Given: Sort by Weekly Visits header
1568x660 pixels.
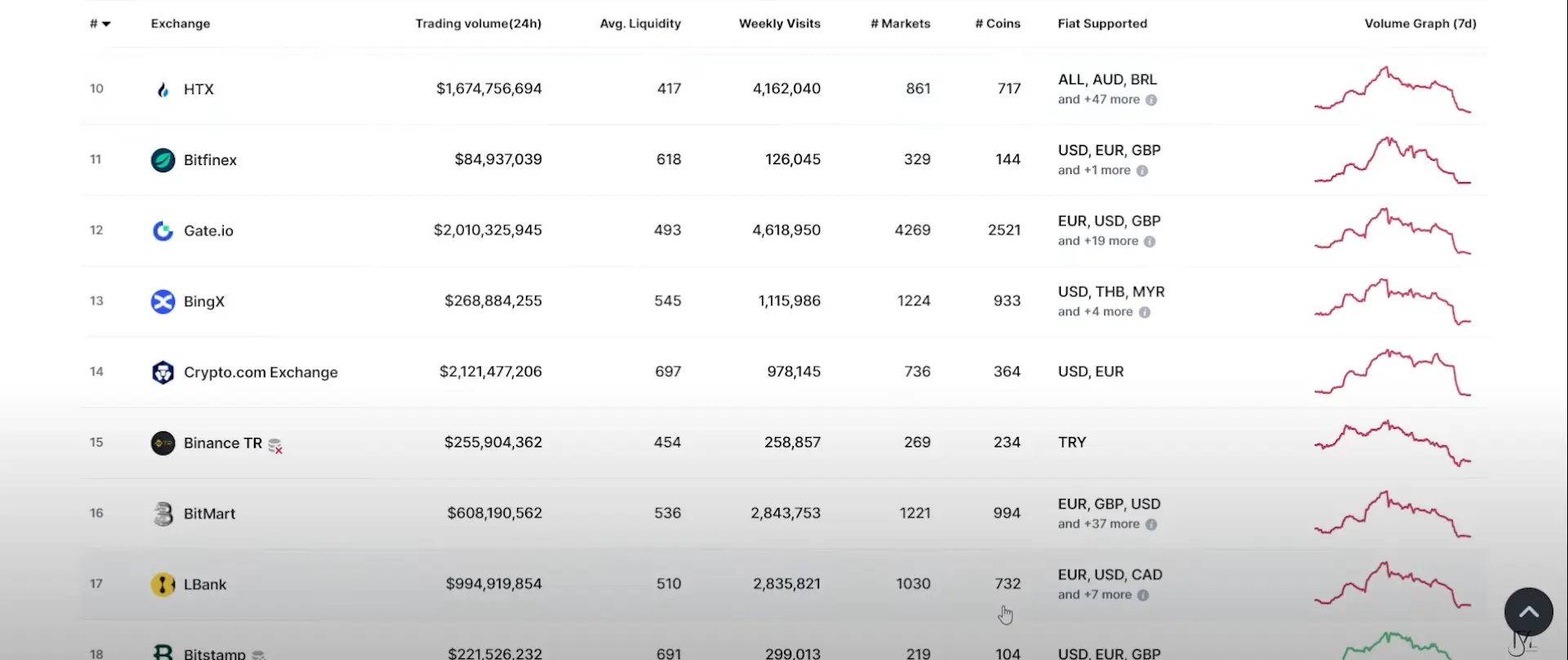Looking at the screenshot, I should pyautogui.click(x=780, y=24).
